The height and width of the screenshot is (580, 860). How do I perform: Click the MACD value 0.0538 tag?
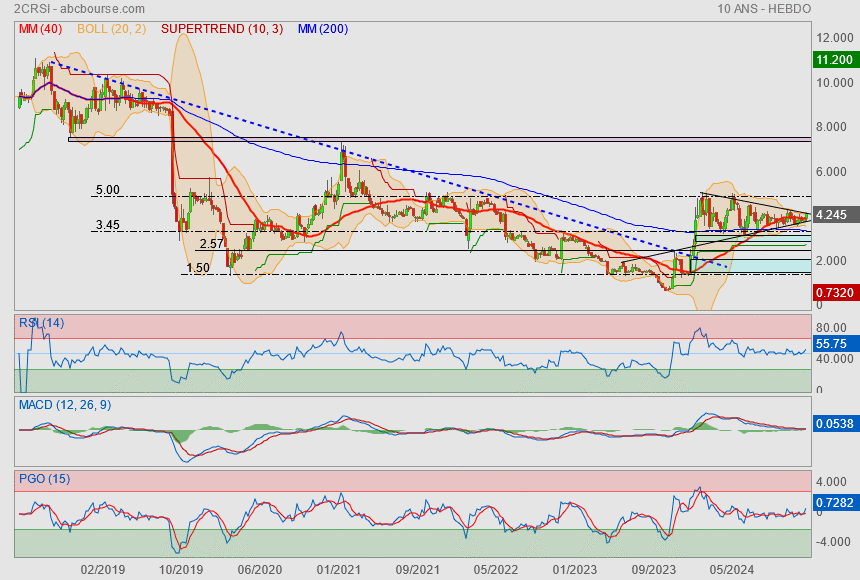835,424
